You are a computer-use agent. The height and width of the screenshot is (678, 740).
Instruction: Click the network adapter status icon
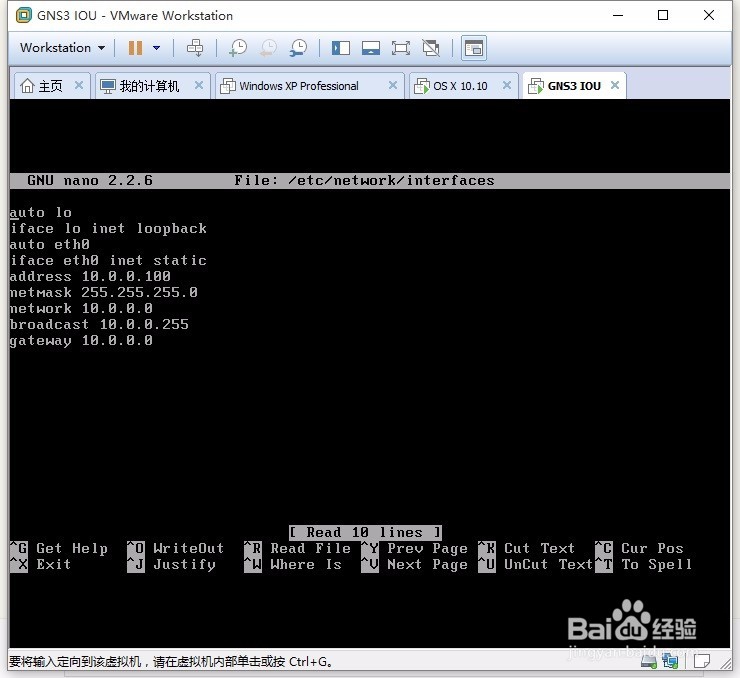(670, 661)
